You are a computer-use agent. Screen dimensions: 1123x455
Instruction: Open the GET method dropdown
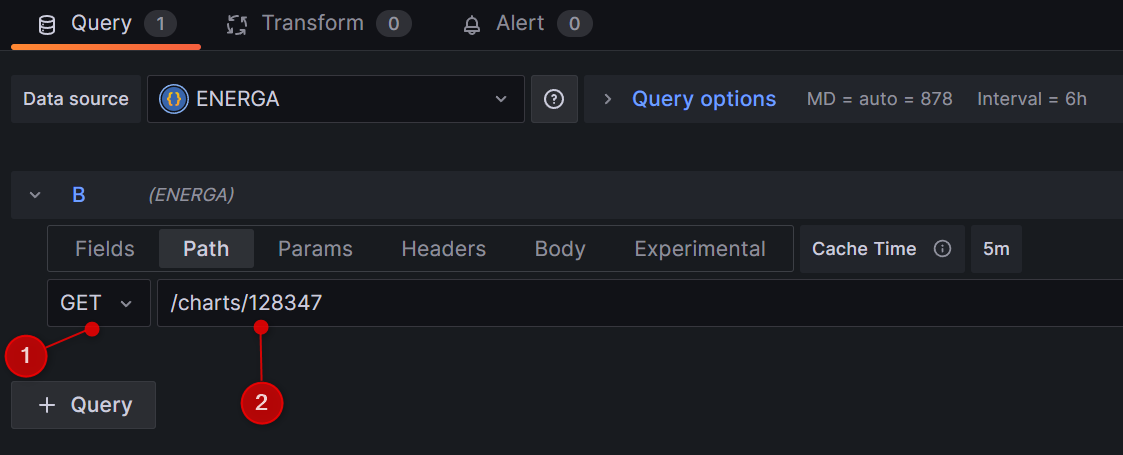click(x=98, y=303)
